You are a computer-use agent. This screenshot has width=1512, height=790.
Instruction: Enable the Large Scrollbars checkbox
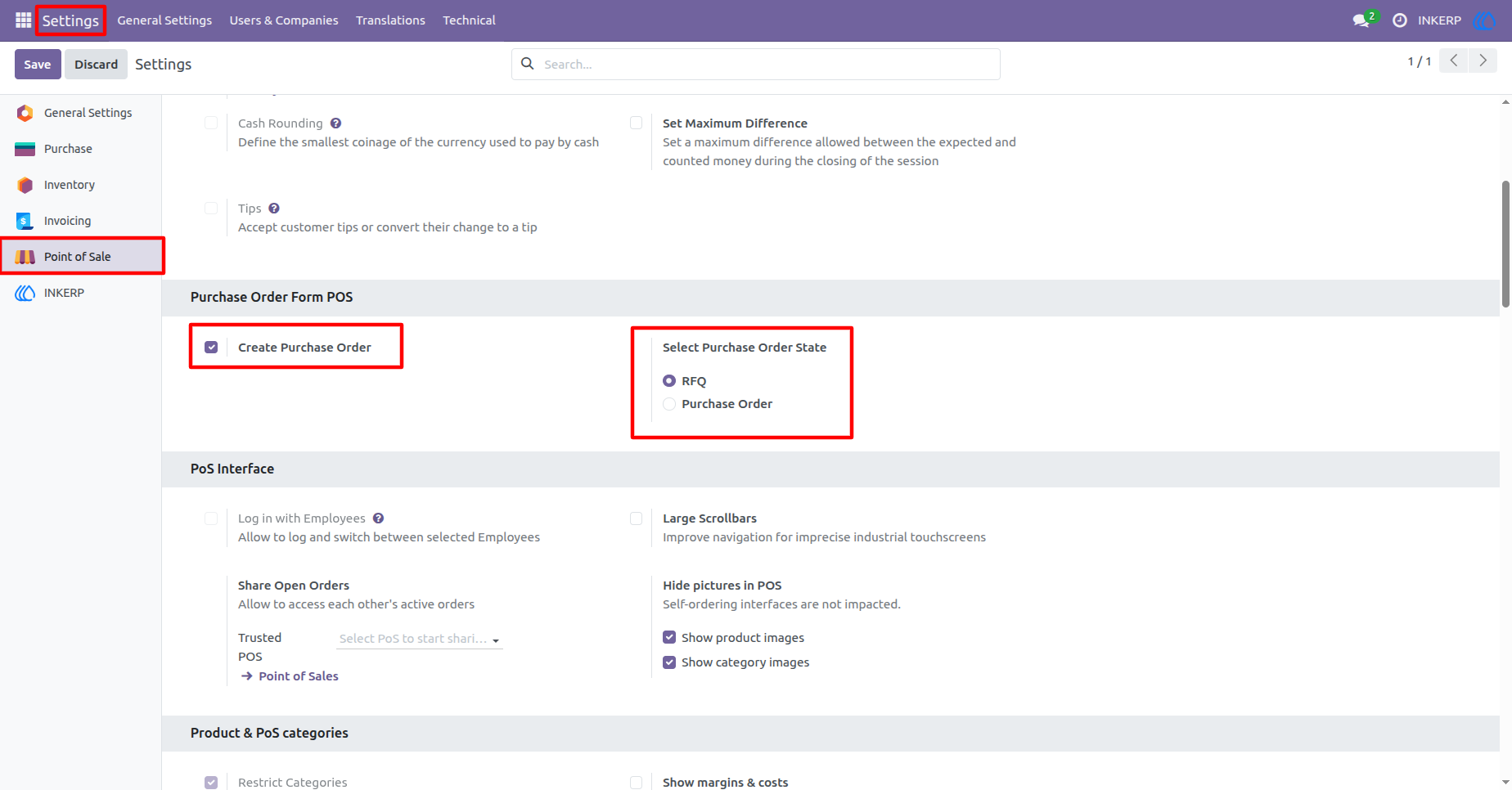636,518
